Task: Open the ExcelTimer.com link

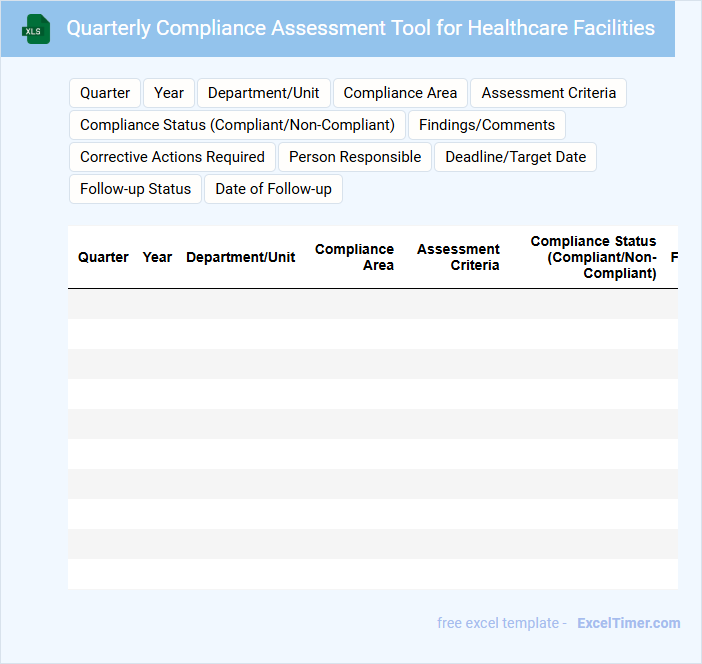Action: tap(628, 623)
